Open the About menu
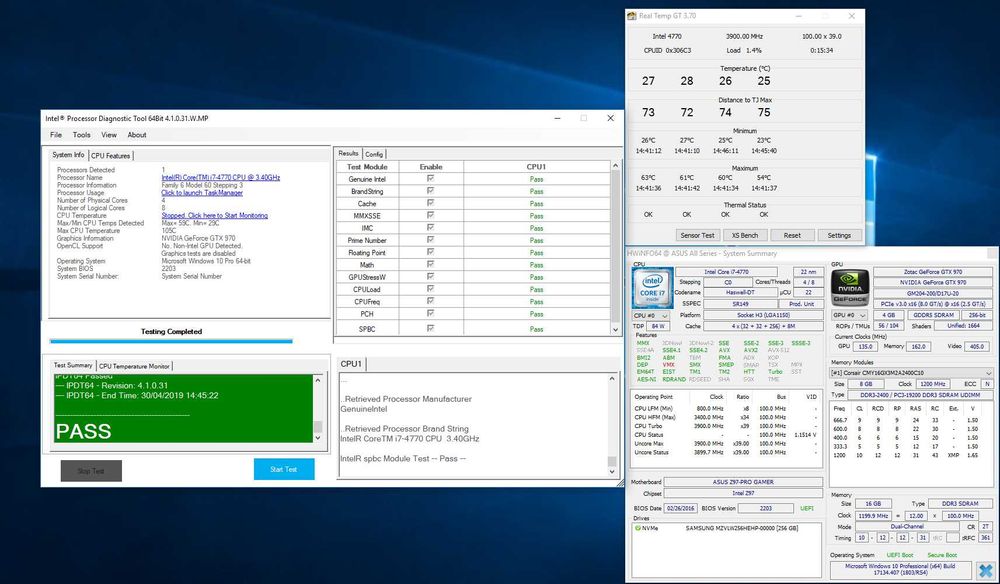 (x=136, y=135)
